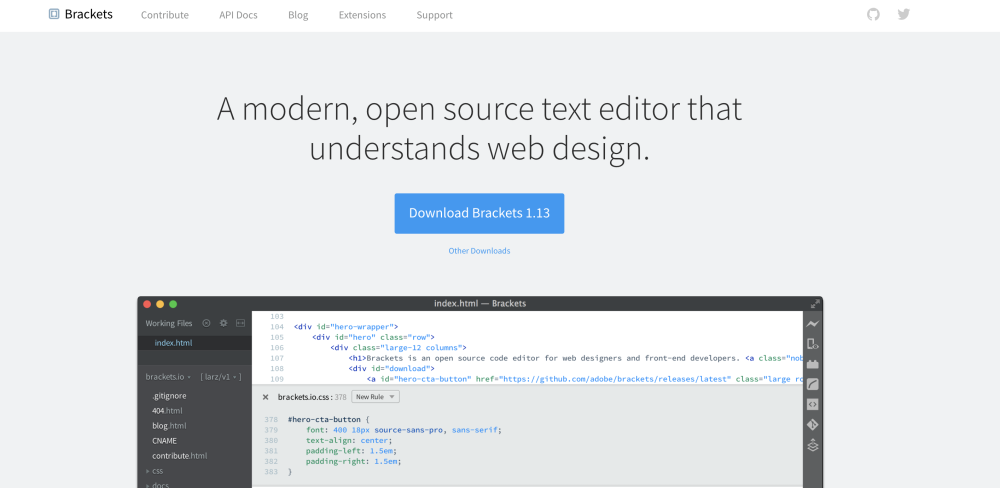The image size is (1000, 488).
Task: Open the GitHub icon link
Action: point(873,14)
